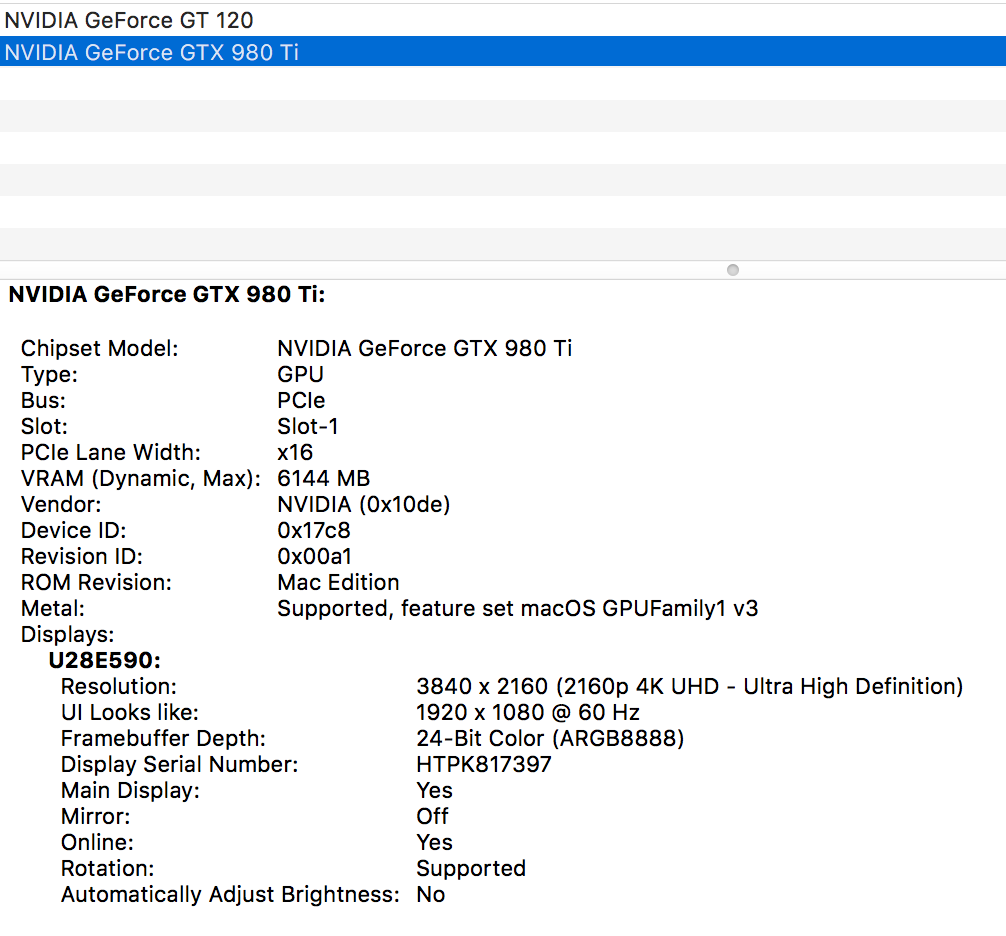Click the UI Looks like value 1920 x 1080

coord(528,712)
